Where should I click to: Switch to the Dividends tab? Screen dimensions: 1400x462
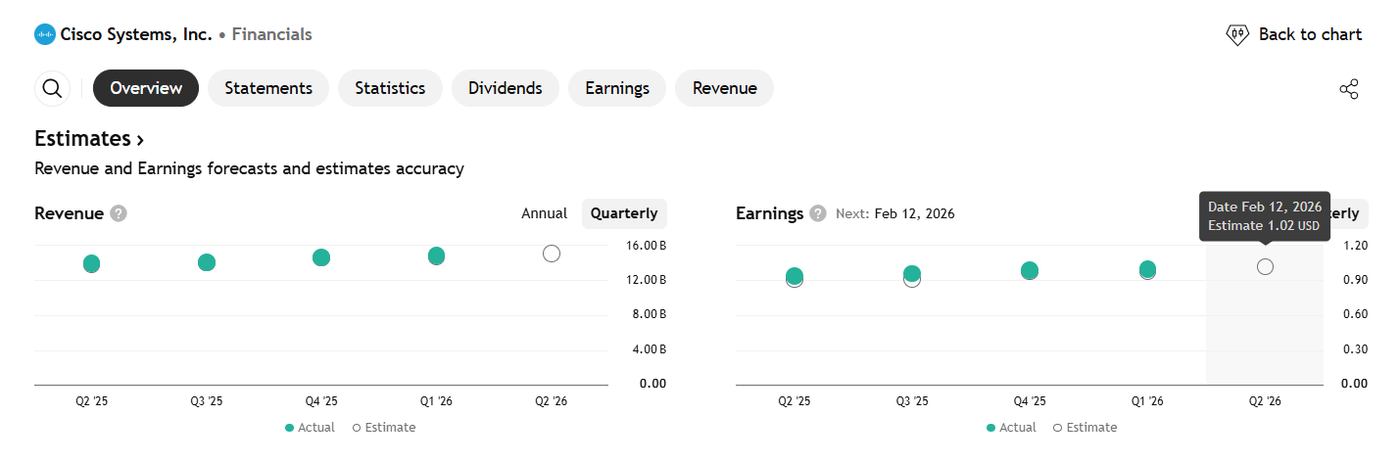pos(505,88)
